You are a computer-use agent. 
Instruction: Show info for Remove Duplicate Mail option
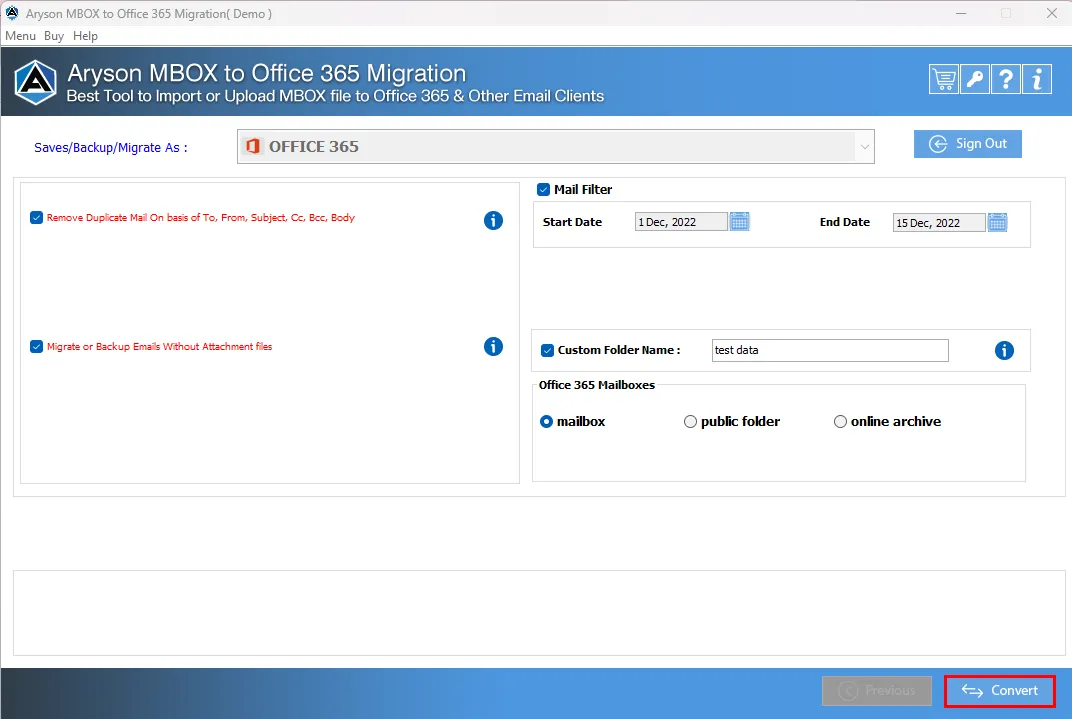point(493,220)
